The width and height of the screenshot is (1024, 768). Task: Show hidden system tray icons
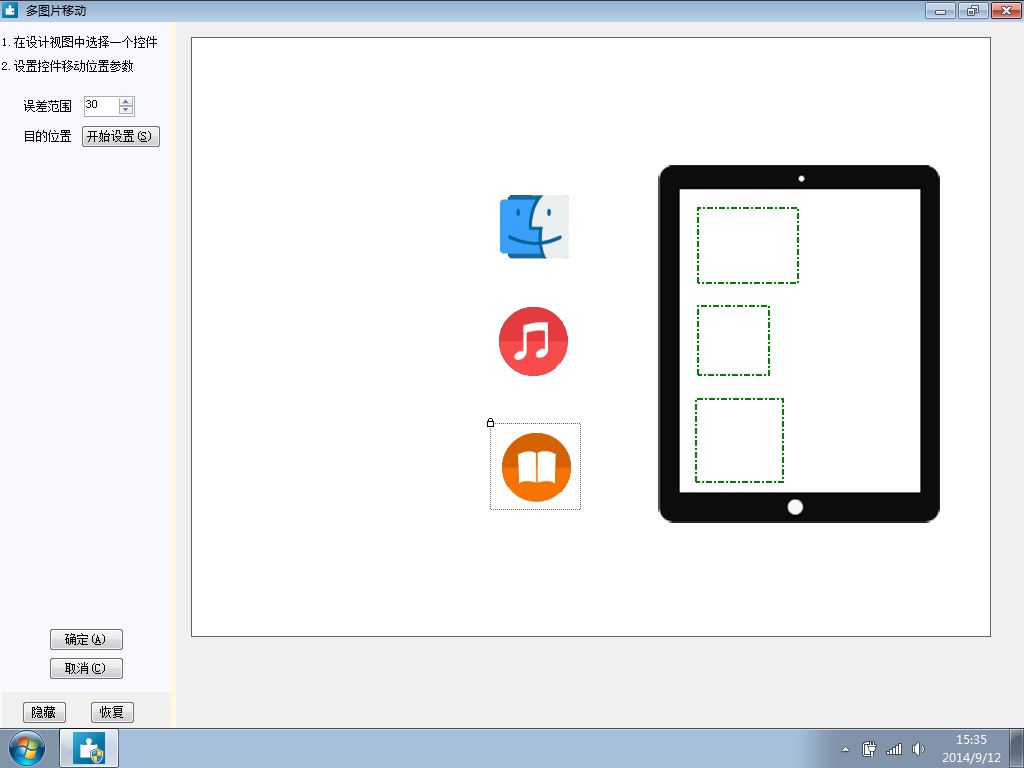[x=845, y=749]
